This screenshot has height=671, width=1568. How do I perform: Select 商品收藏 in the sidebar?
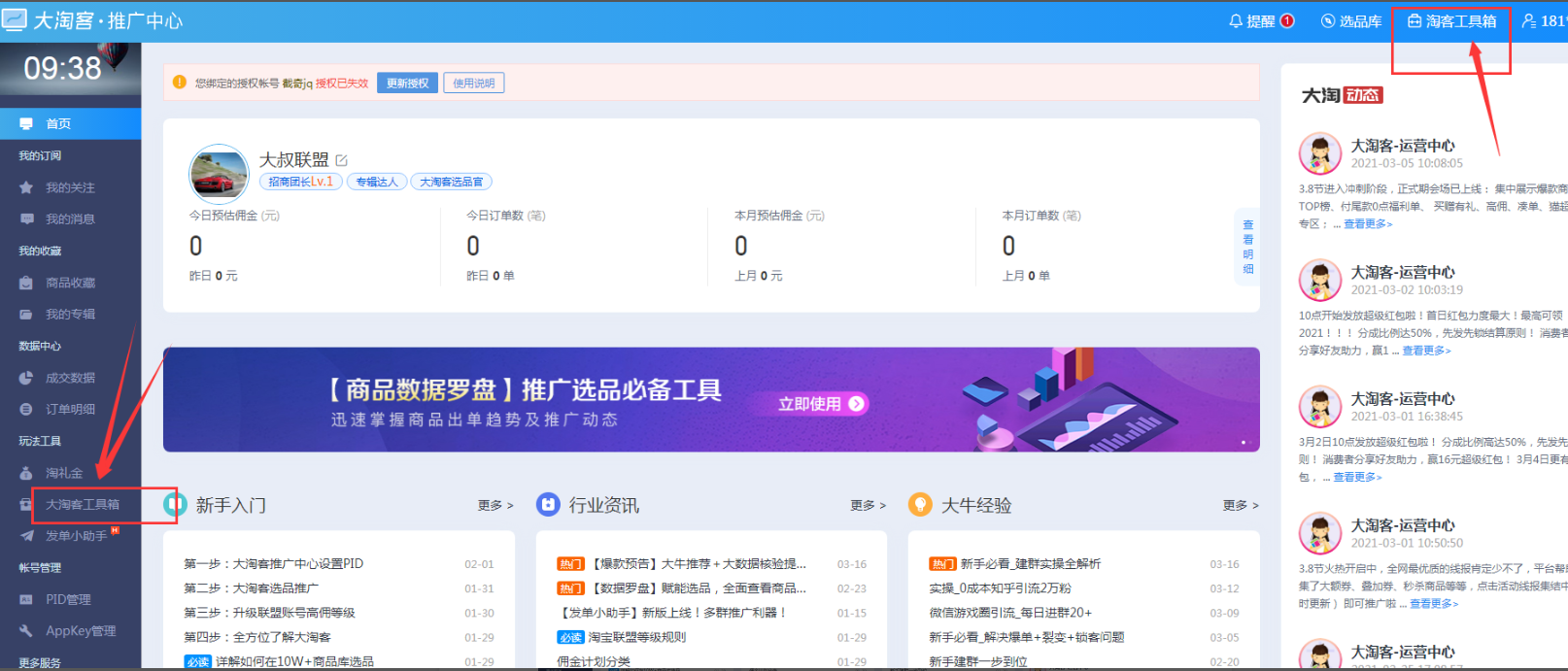(70, 283)
